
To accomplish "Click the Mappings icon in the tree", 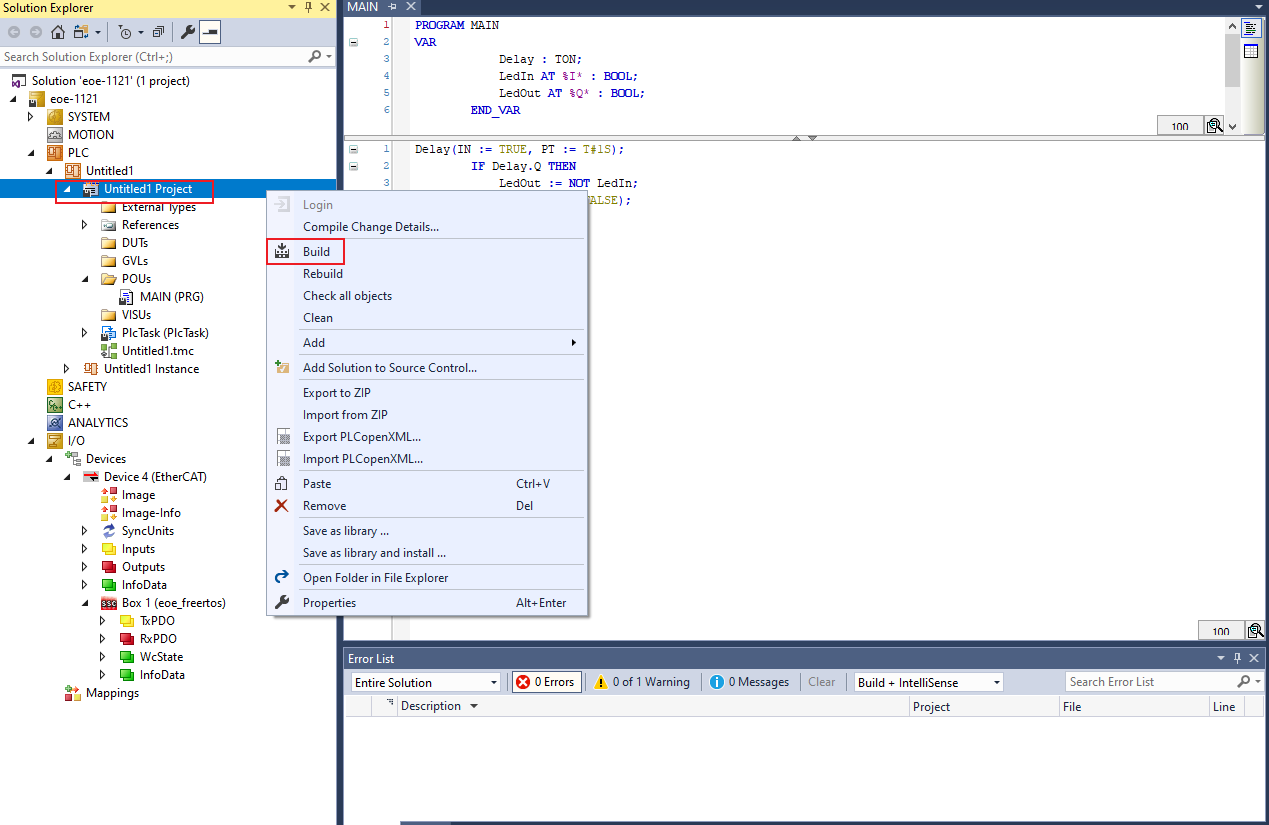I will 73,693.
